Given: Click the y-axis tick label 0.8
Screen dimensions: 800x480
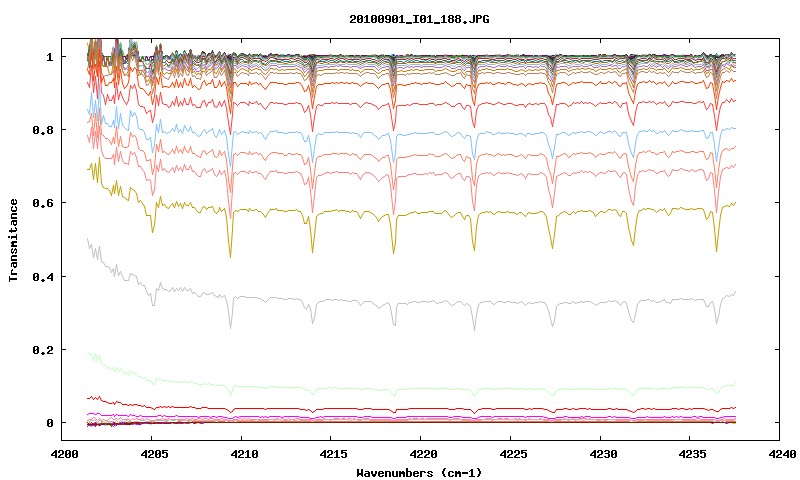Looking at the screenshot, I should 43,130.
